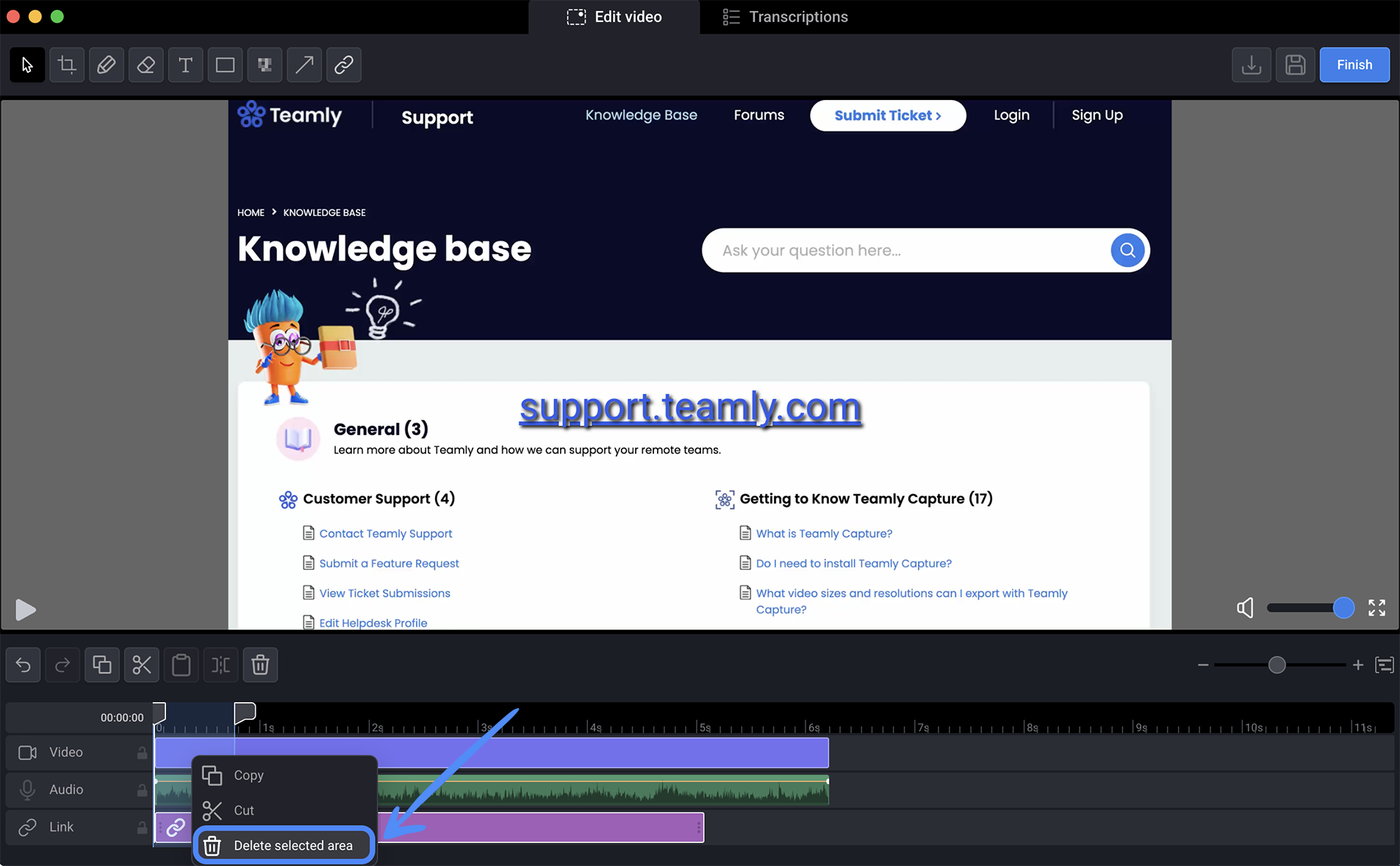Open Do I need to install Teamly Capture?

(853, 564)
